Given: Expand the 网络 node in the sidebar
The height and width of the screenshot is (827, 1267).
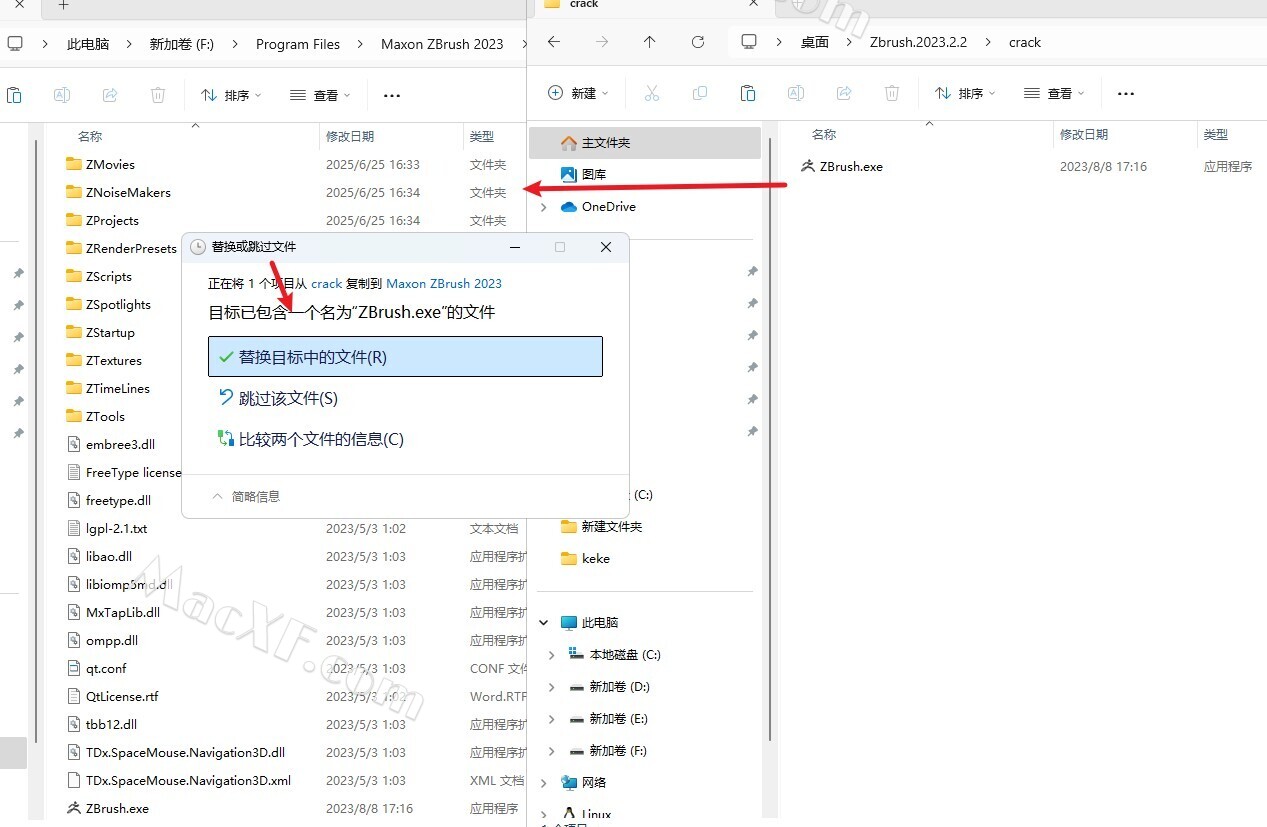Looking at the screenshot, I should 544,783.
